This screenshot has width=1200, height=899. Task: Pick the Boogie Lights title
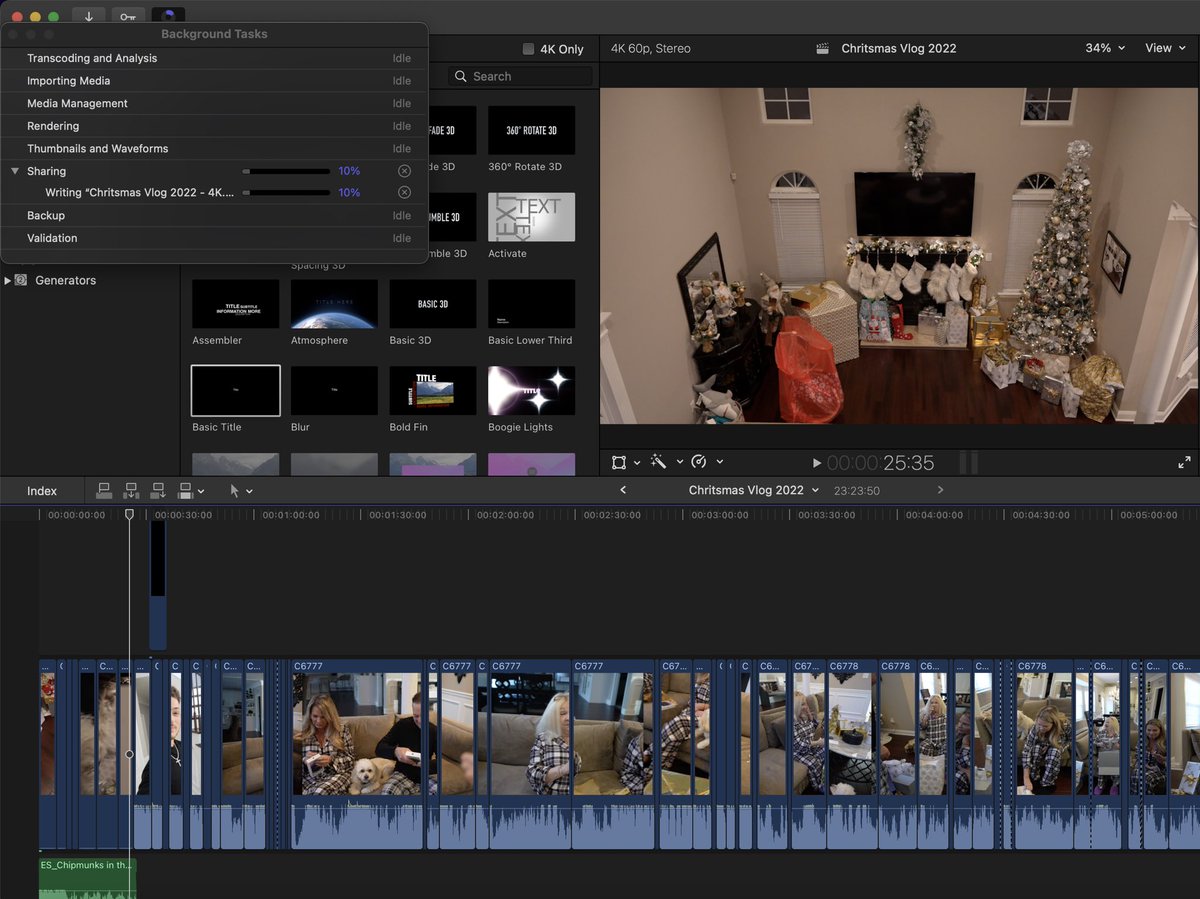point(531,390)
